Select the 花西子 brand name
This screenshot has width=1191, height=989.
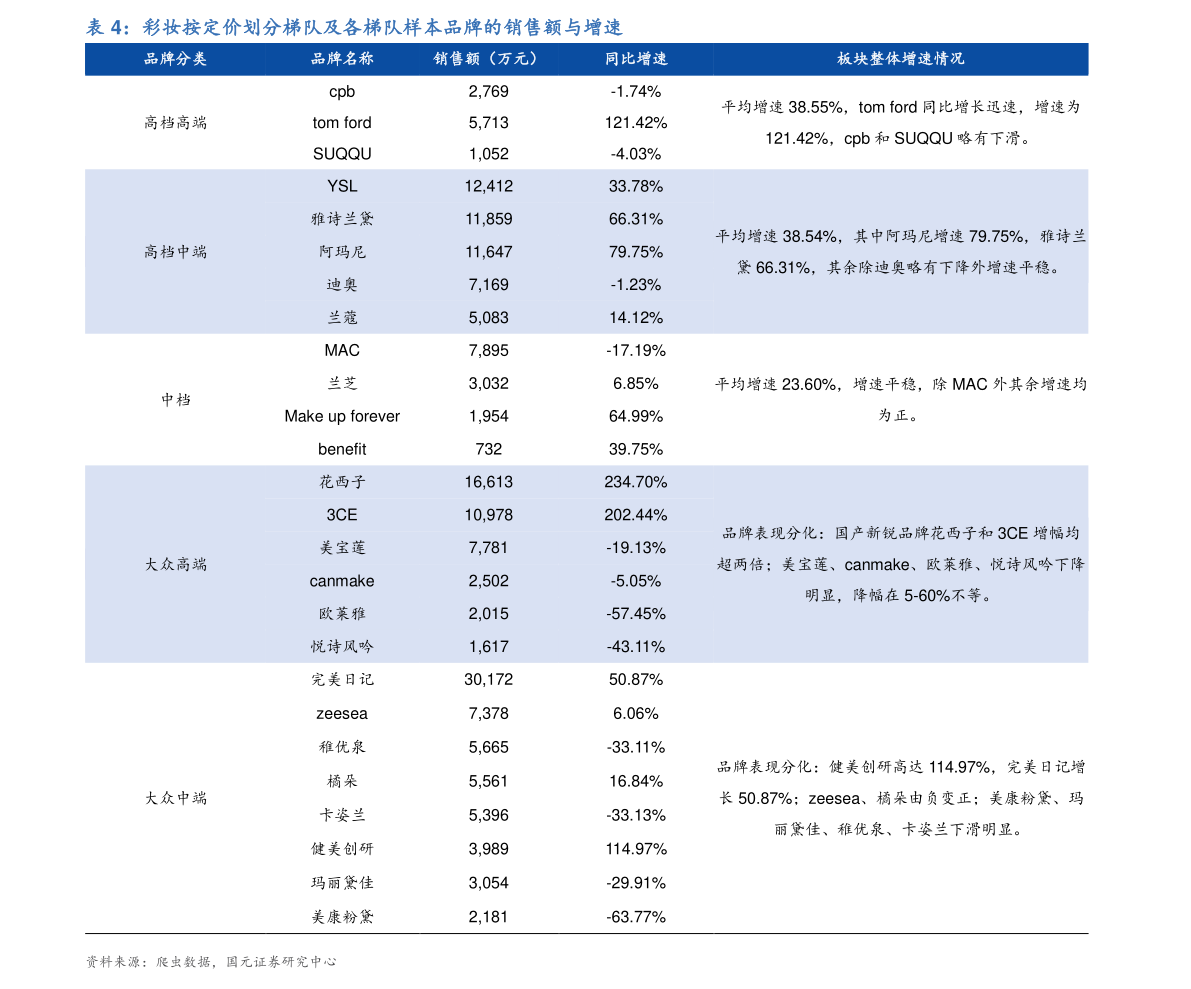tap(342, 482)
